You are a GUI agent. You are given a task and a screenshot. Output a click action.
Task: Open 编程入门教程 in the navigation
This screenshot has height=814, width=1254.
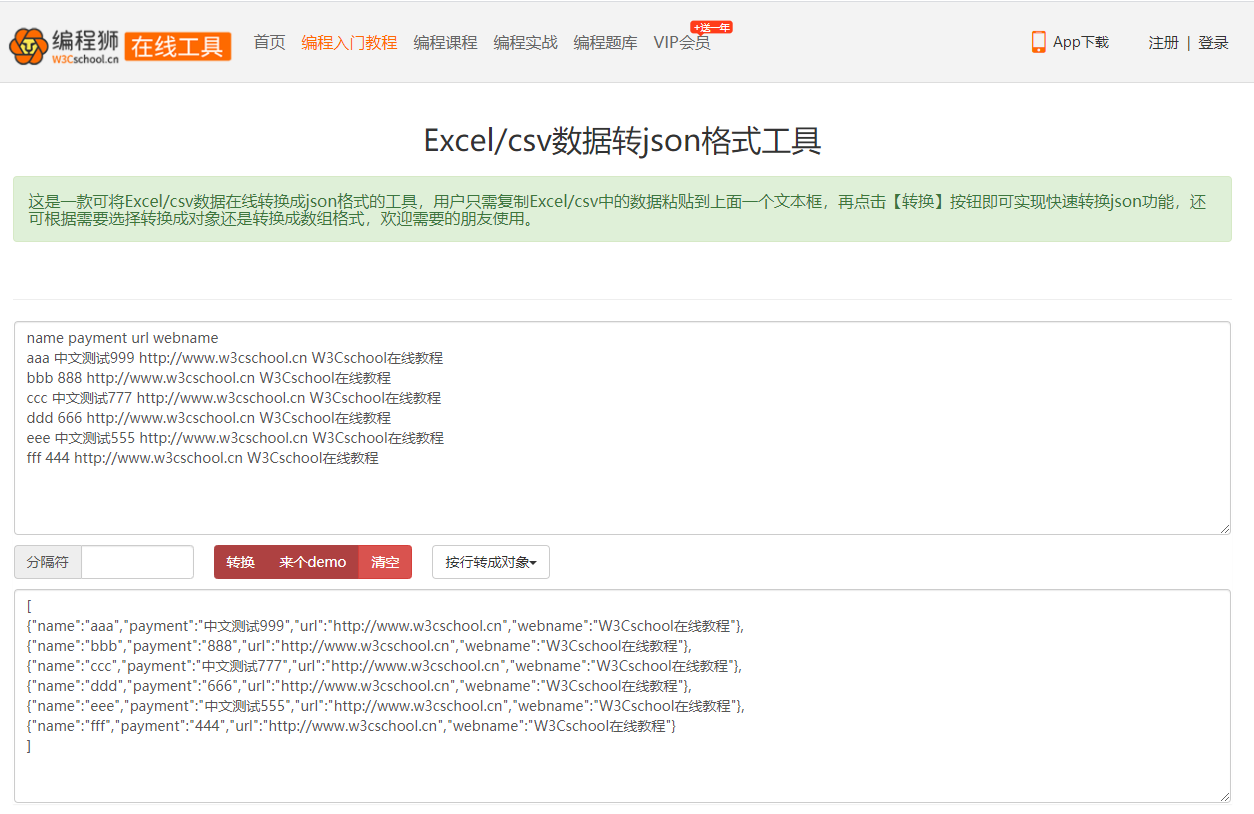(349, 42)
